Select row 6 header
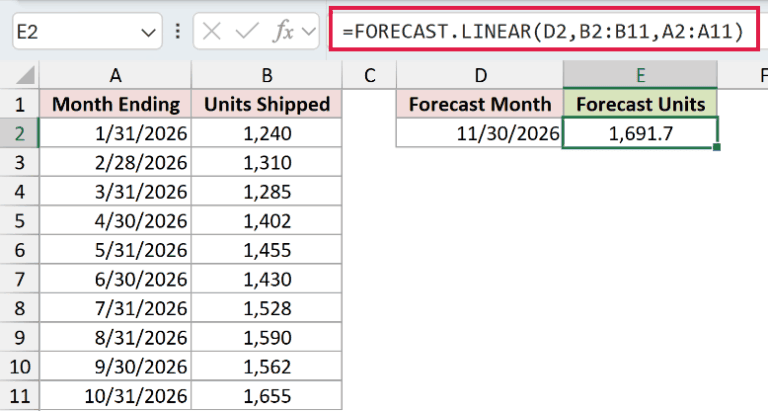Image resolution: width=768 pixels, height=411 pixels. (x=20, y=250)
